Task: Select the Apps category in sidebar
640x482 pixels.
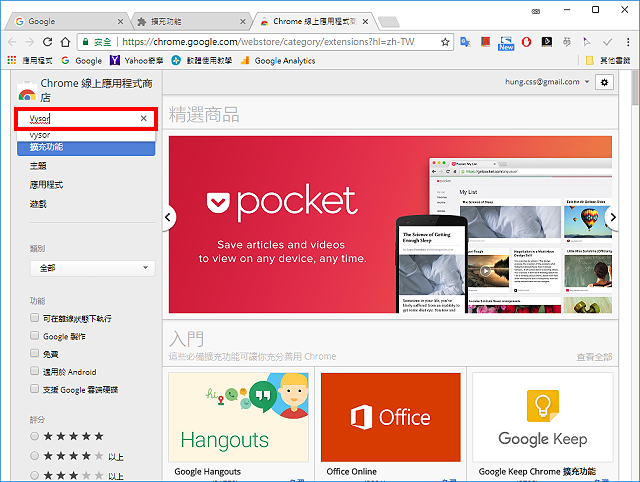Action: click(46, 184)
